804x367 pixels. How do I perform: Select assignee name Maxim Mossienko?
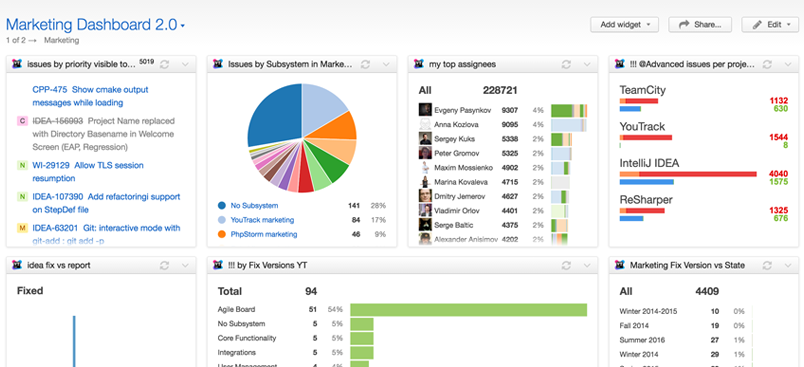pos(464,168)
